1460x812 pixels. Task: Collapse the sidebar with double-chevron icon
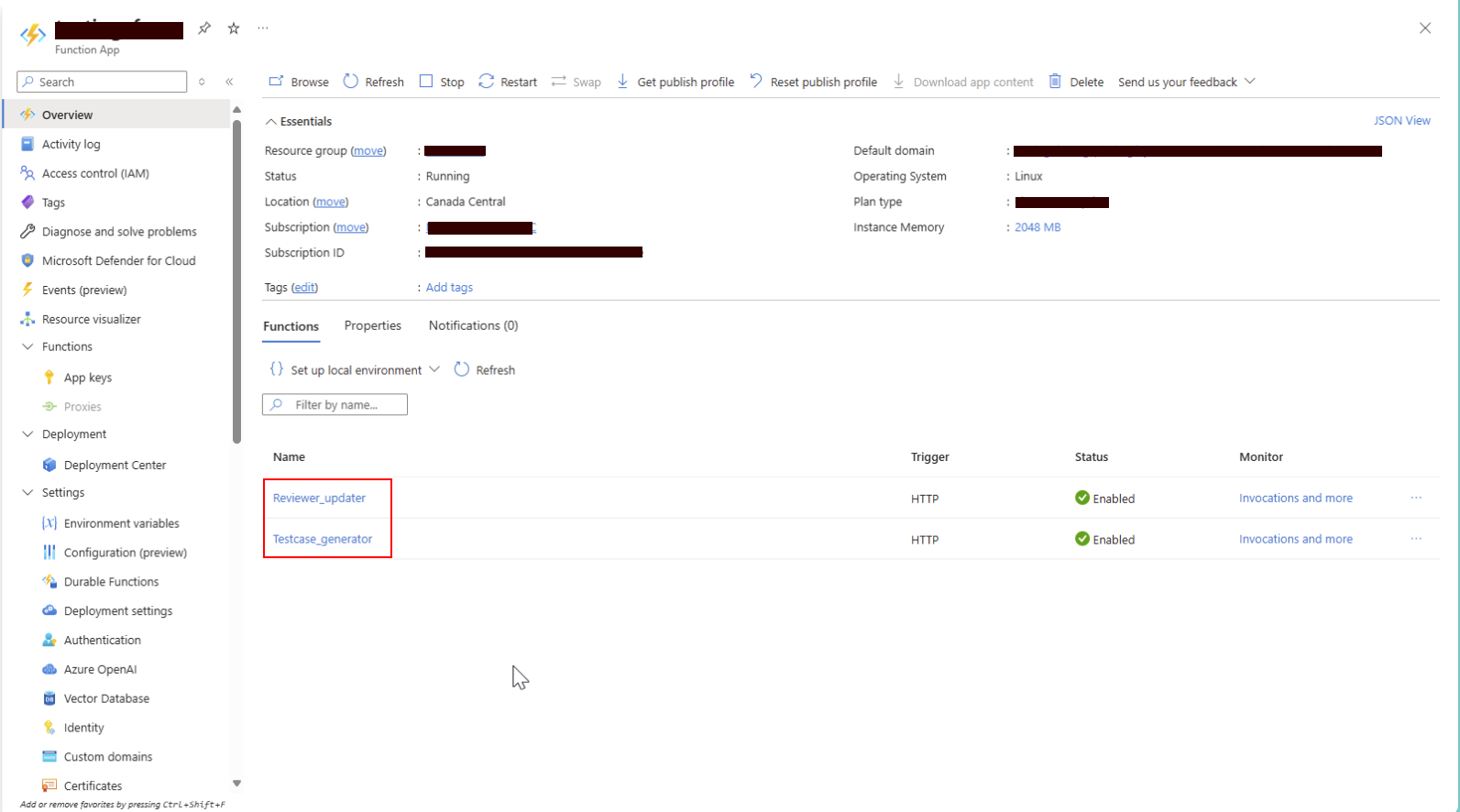click(x=229, y=82)
